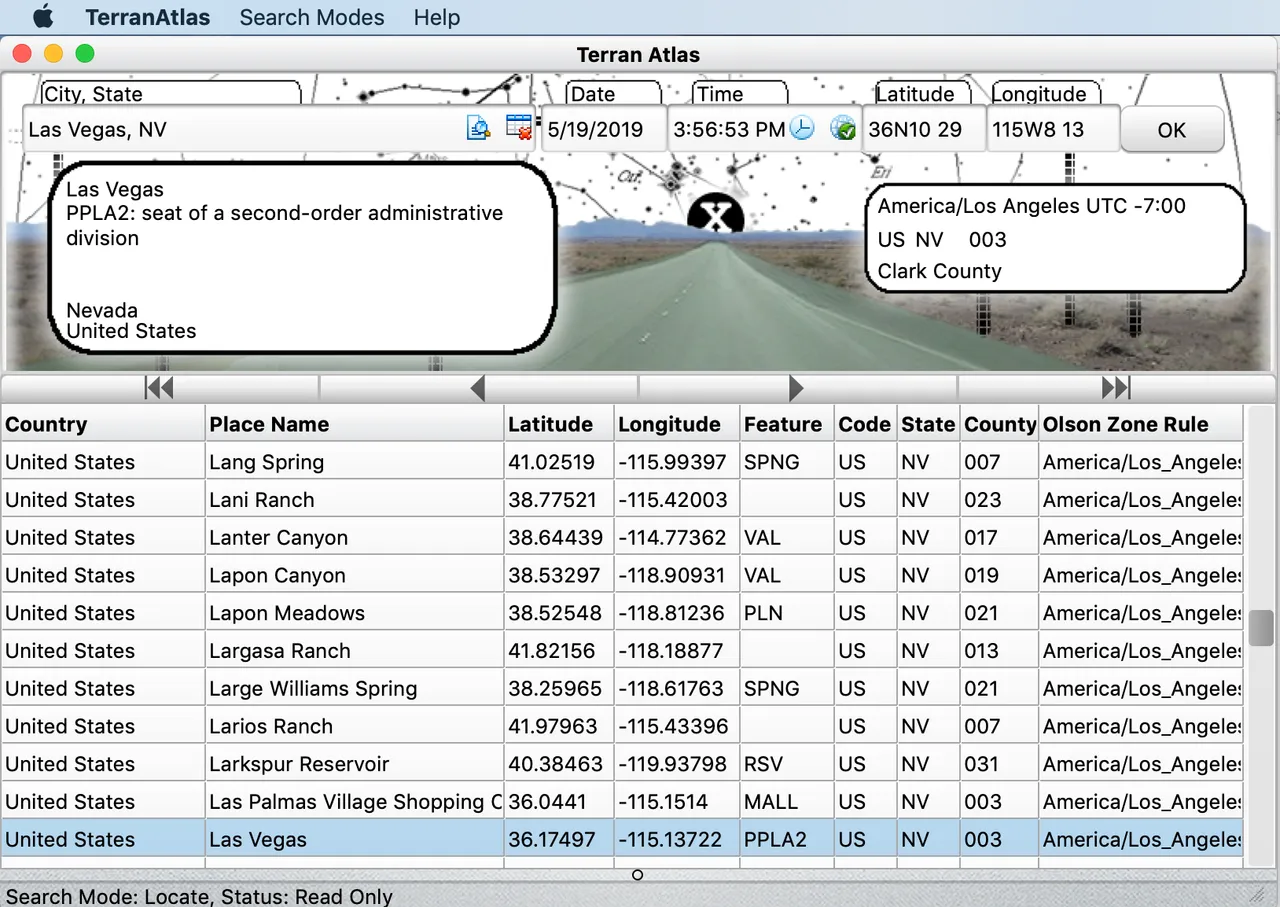
Task: Open the Search Modes menu
Action: coord(312,17)
